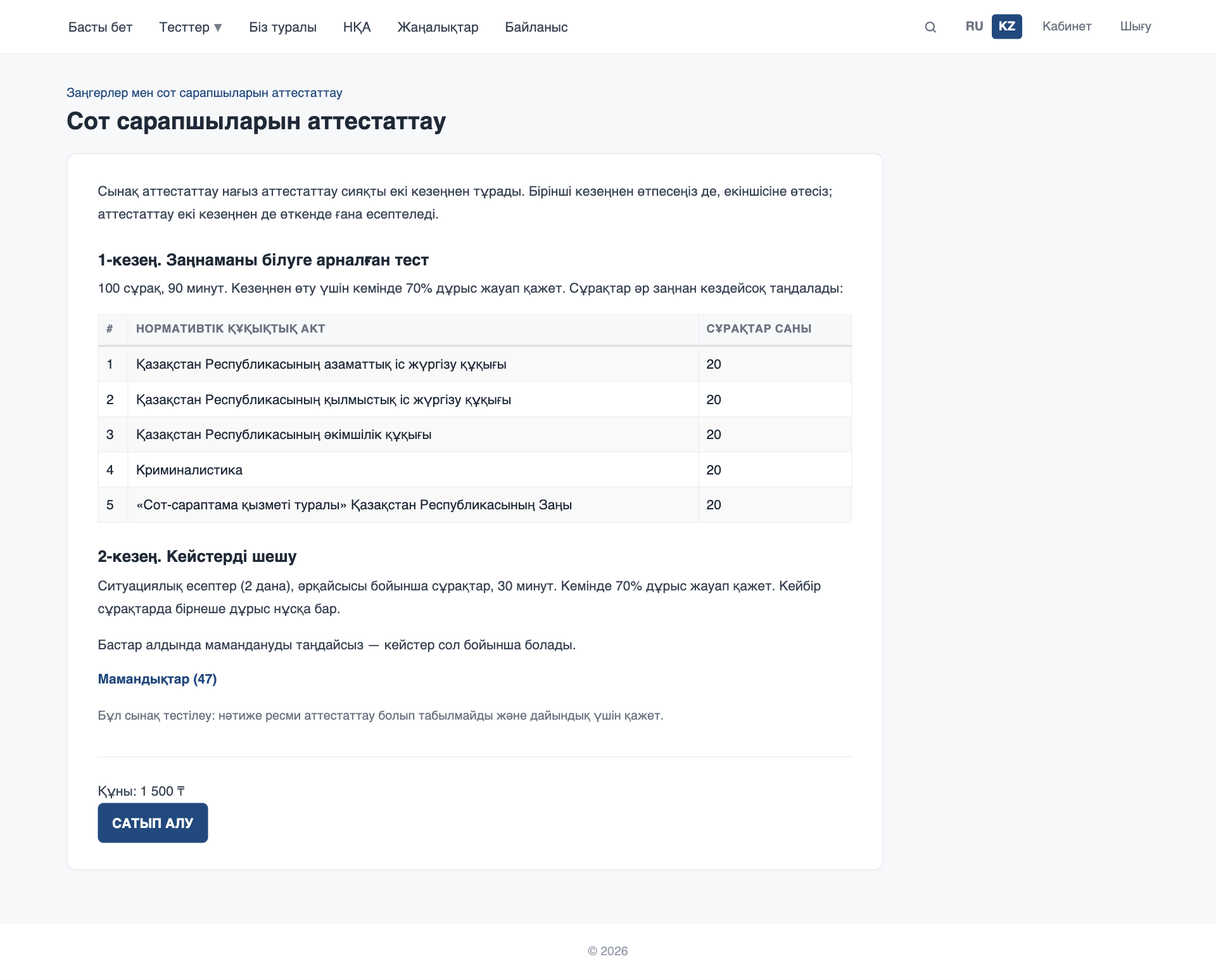Open the Тесттер dropdown menu
The height and width of the screenshot is (980, 1216).
click(191, 27)
